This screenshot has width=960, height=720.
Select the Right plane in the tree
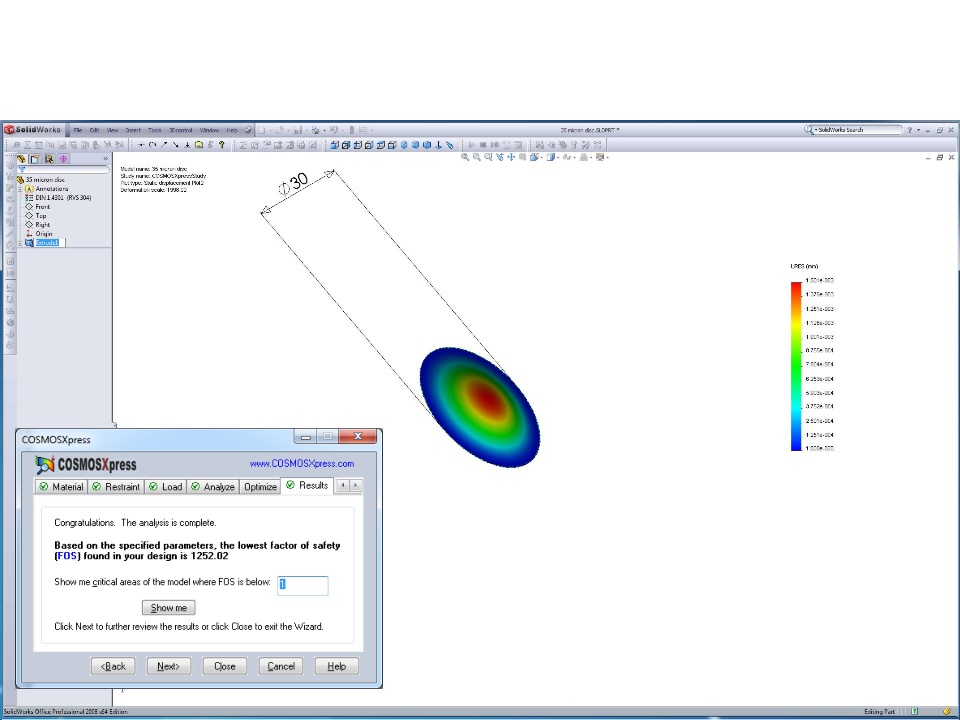click(37, 225)
